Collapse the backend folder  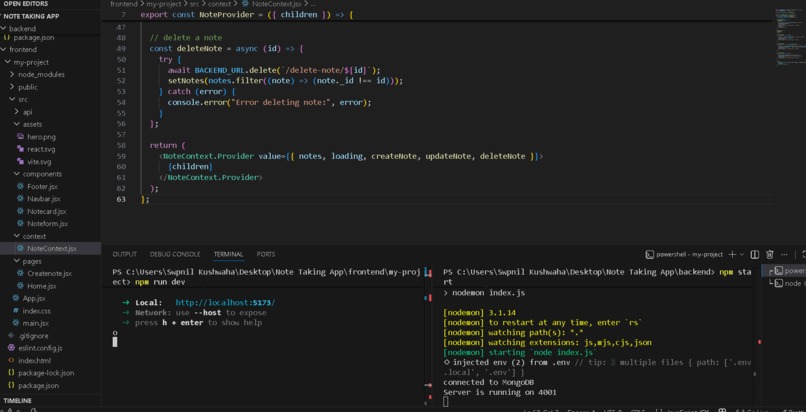pyautogui.click(x=50, y=28)
